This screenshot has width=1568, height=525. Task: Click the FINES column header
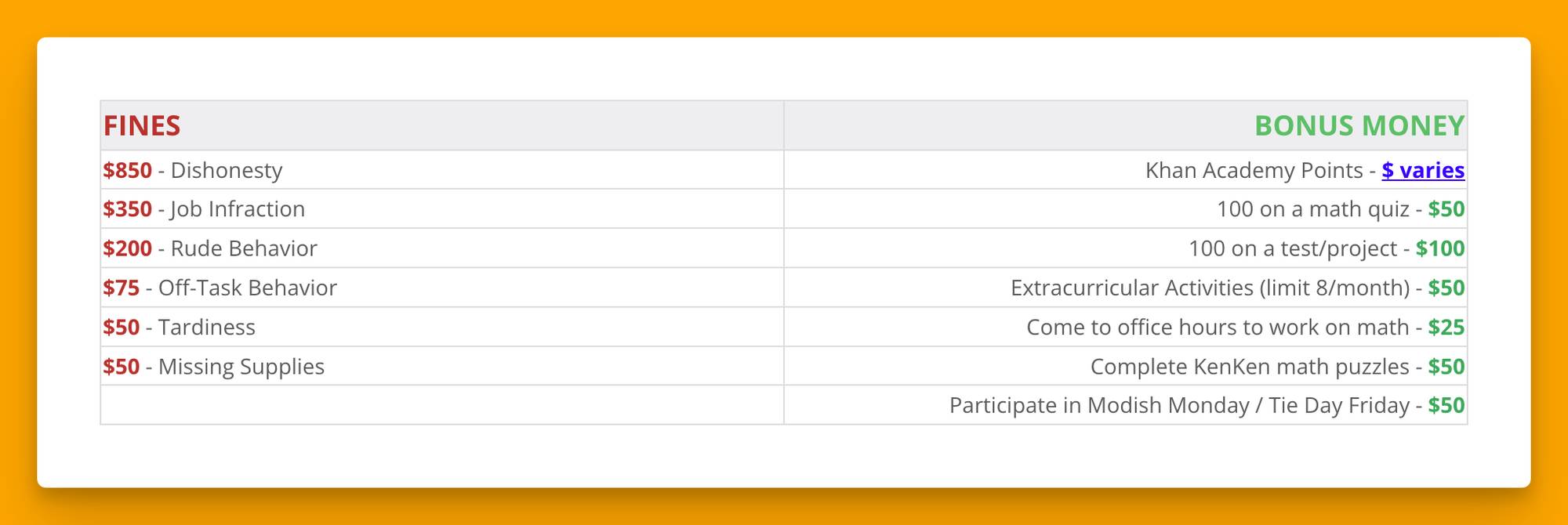pos(142,125)
